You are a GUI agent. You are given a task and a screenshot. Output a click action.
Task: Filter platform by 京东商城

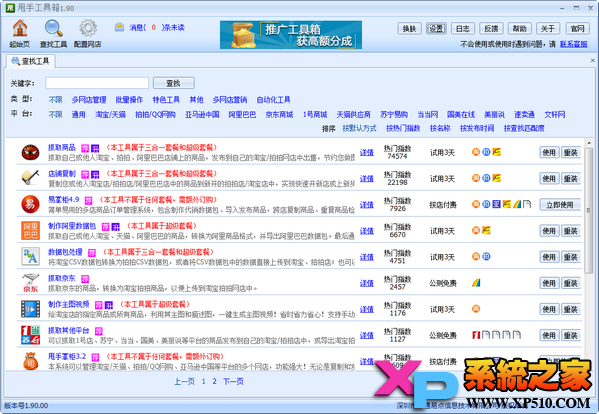click(x=279, y=114)
